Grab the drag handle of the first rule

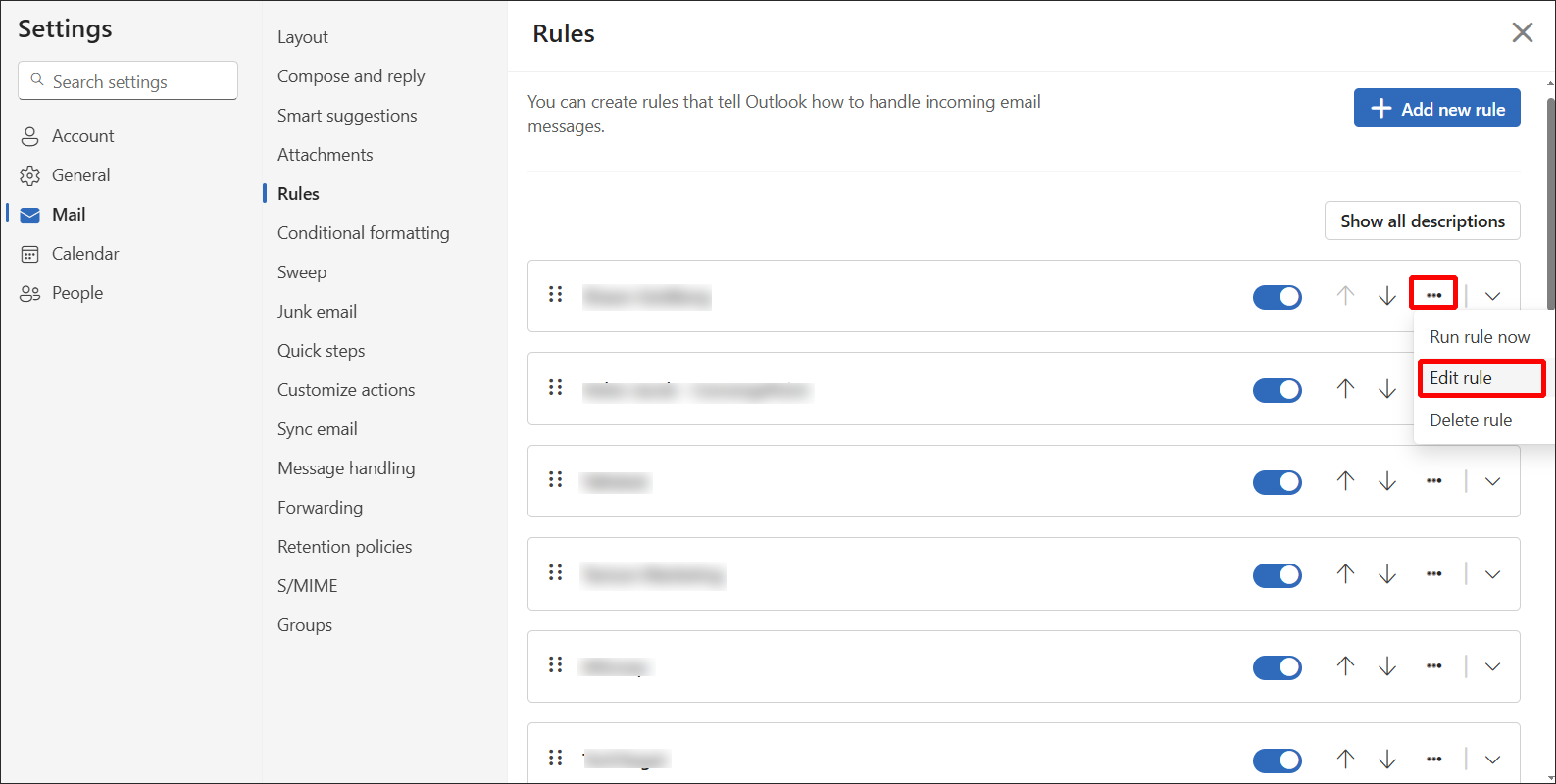point(555,293)
